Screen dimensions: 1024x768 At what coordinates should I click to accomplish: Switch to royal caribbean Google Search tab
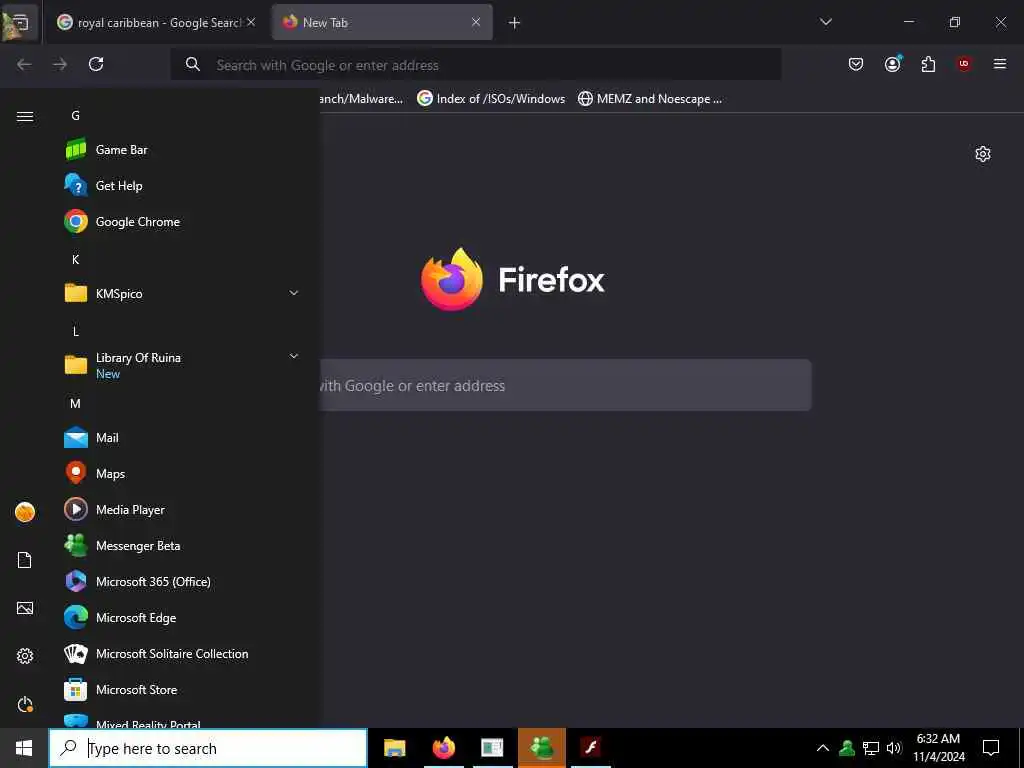[x=148, y=22]
